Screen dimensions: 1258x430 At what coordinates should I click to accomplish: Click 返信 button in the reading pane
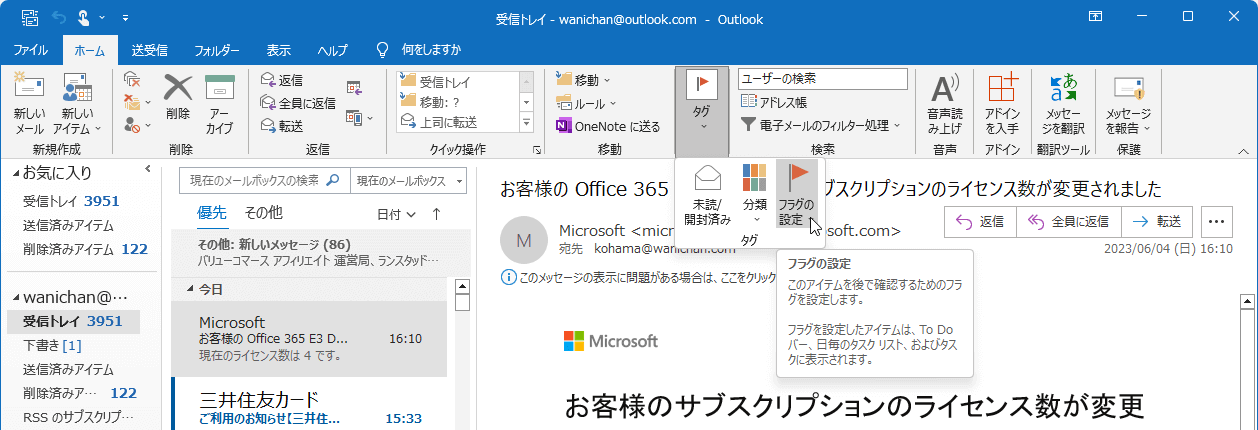[980, 221]
